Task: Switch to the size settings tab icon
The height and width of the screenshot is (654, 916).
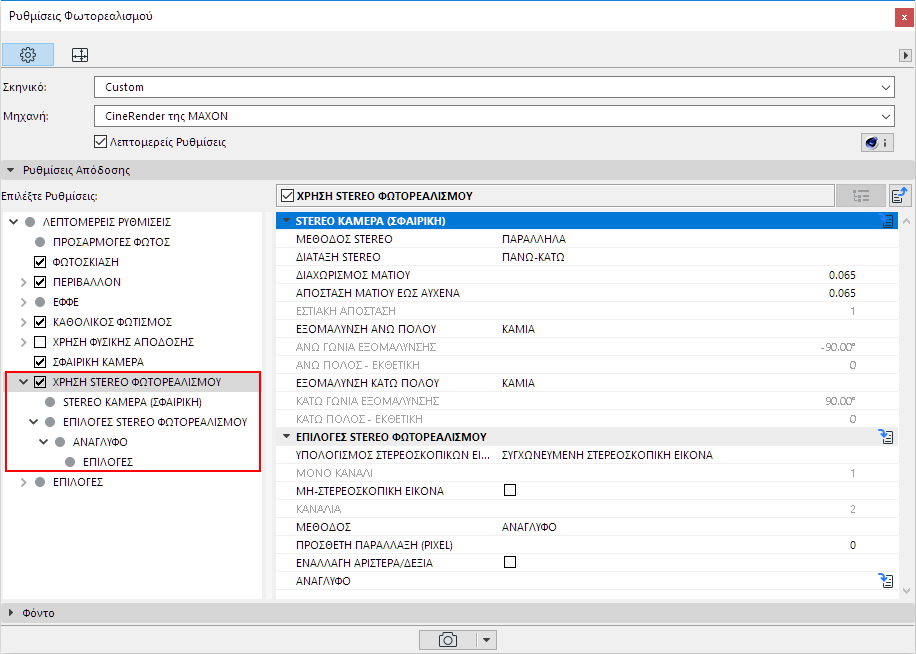Action: (x=79, y=55)
